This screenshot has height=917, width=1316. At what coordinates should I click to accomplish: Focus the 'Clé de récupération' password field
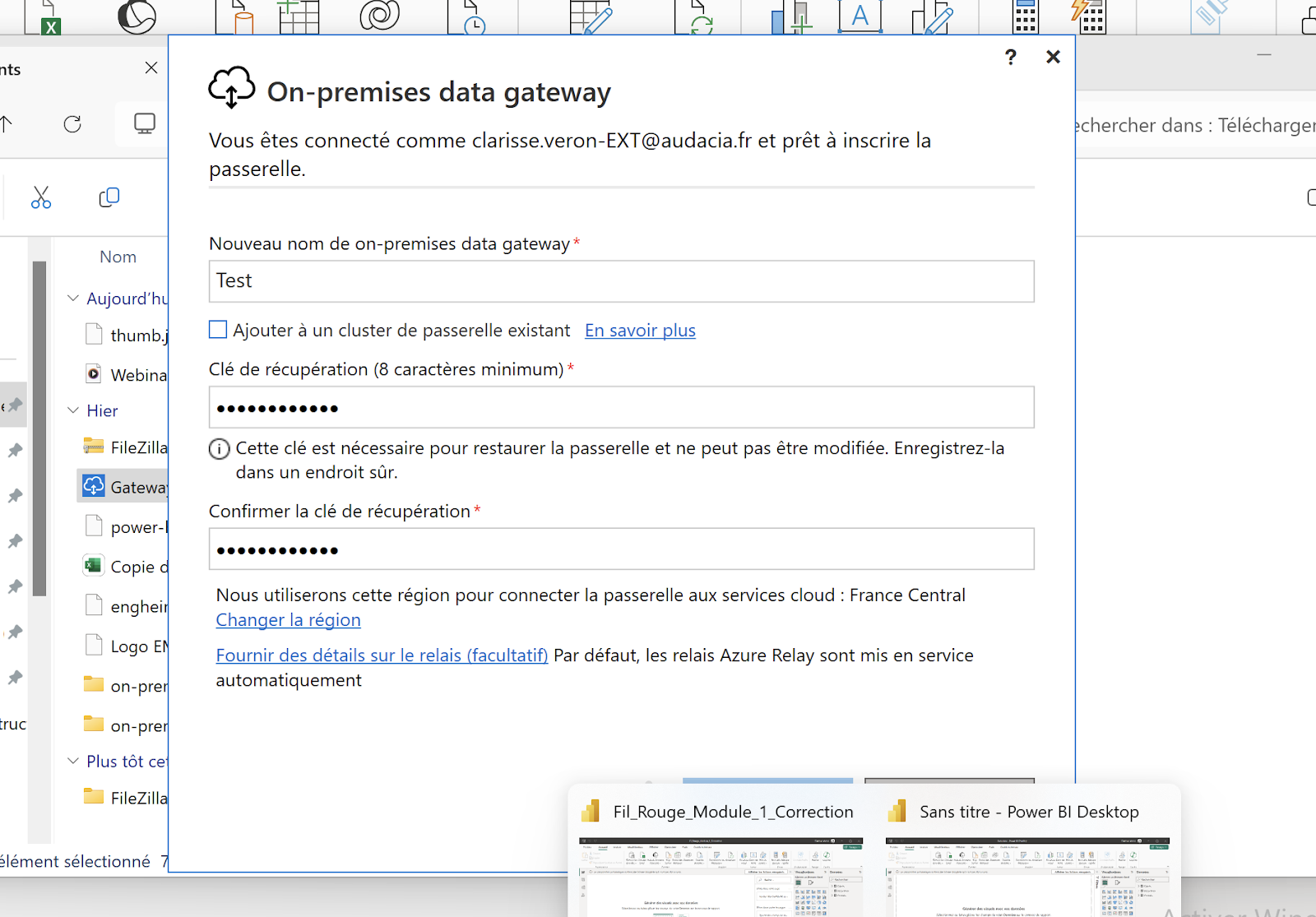621,407
